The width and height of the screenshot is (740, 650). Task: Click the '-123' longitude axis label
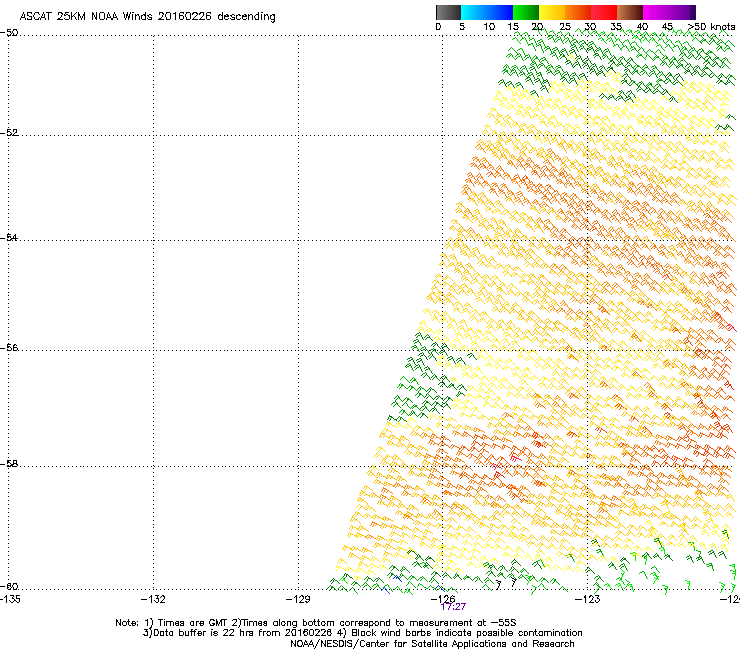coord(588,599)
